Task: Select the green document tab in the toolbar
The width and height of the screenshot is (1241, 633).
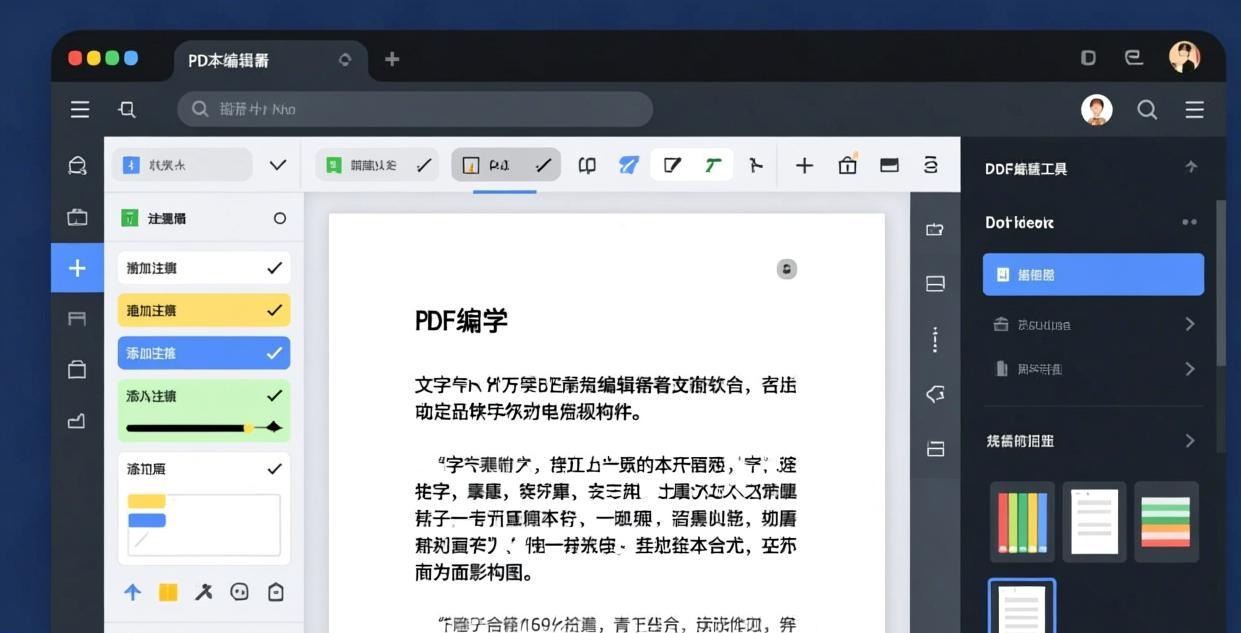Action: tap(377, 165)
